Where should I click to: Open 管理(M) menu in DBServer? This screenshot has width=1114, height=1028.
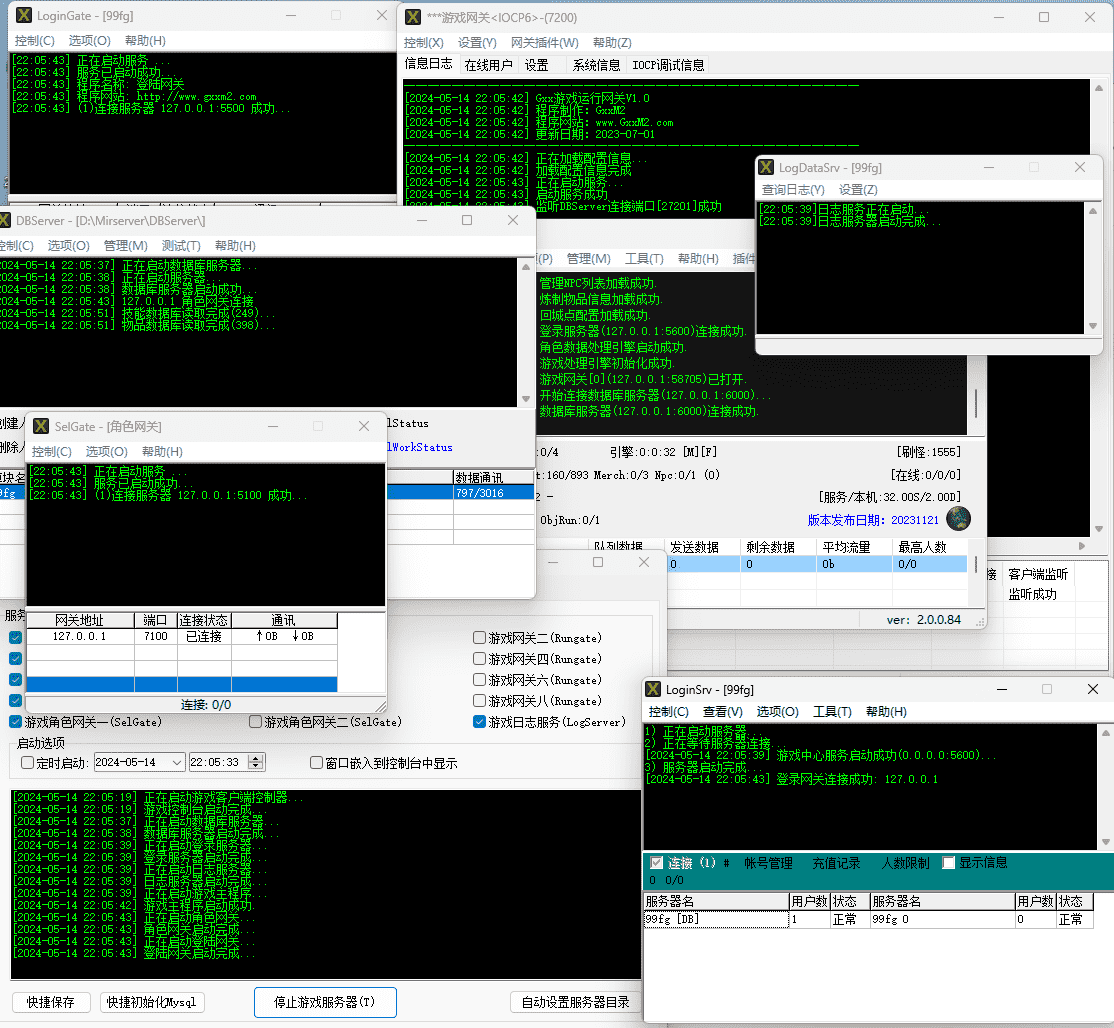126,245
